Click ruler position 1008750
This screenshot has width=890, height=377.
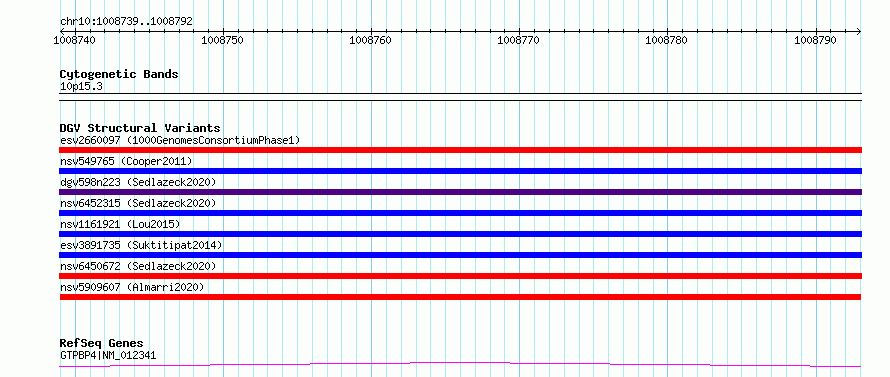click(222, 40)
